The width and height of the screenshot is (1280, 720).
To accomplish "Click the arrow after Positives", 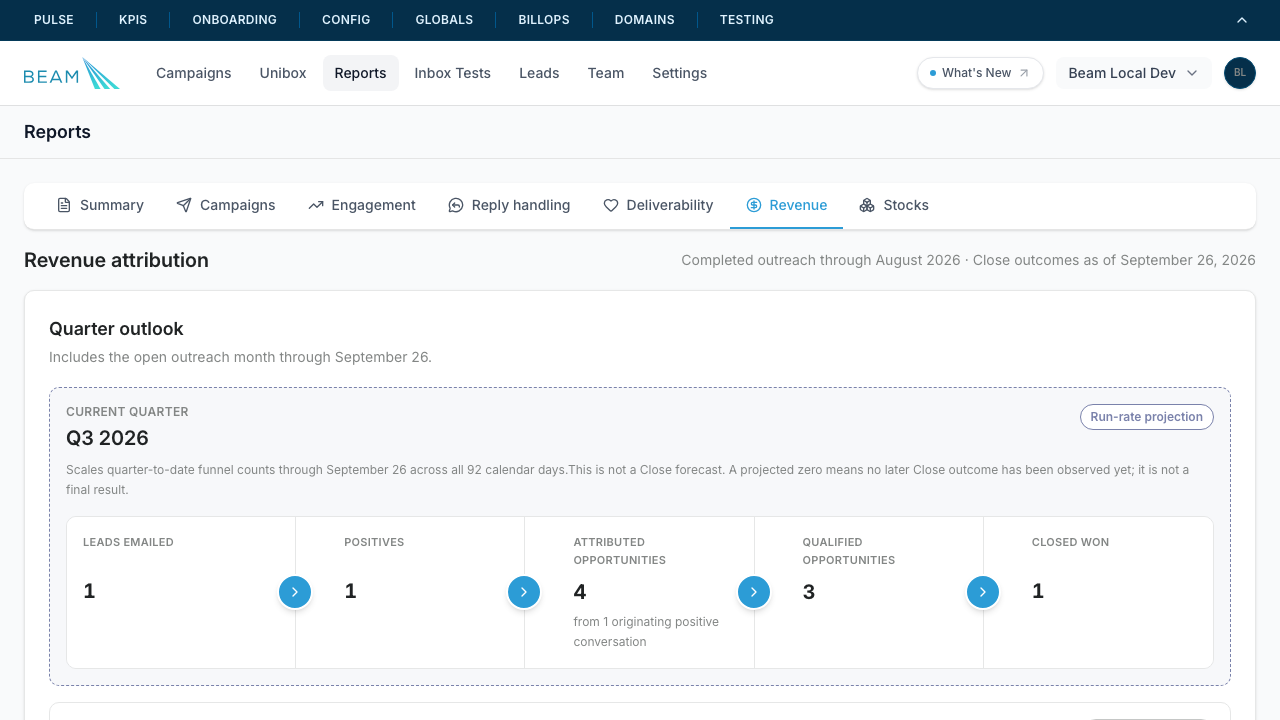I will 524,592.
